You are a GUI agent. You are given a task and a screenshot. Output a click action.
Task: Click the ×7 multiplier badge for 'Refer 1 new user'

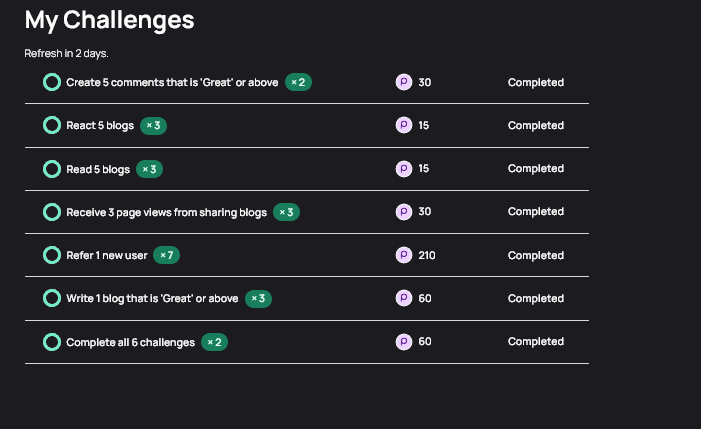[x=166, y=255]
